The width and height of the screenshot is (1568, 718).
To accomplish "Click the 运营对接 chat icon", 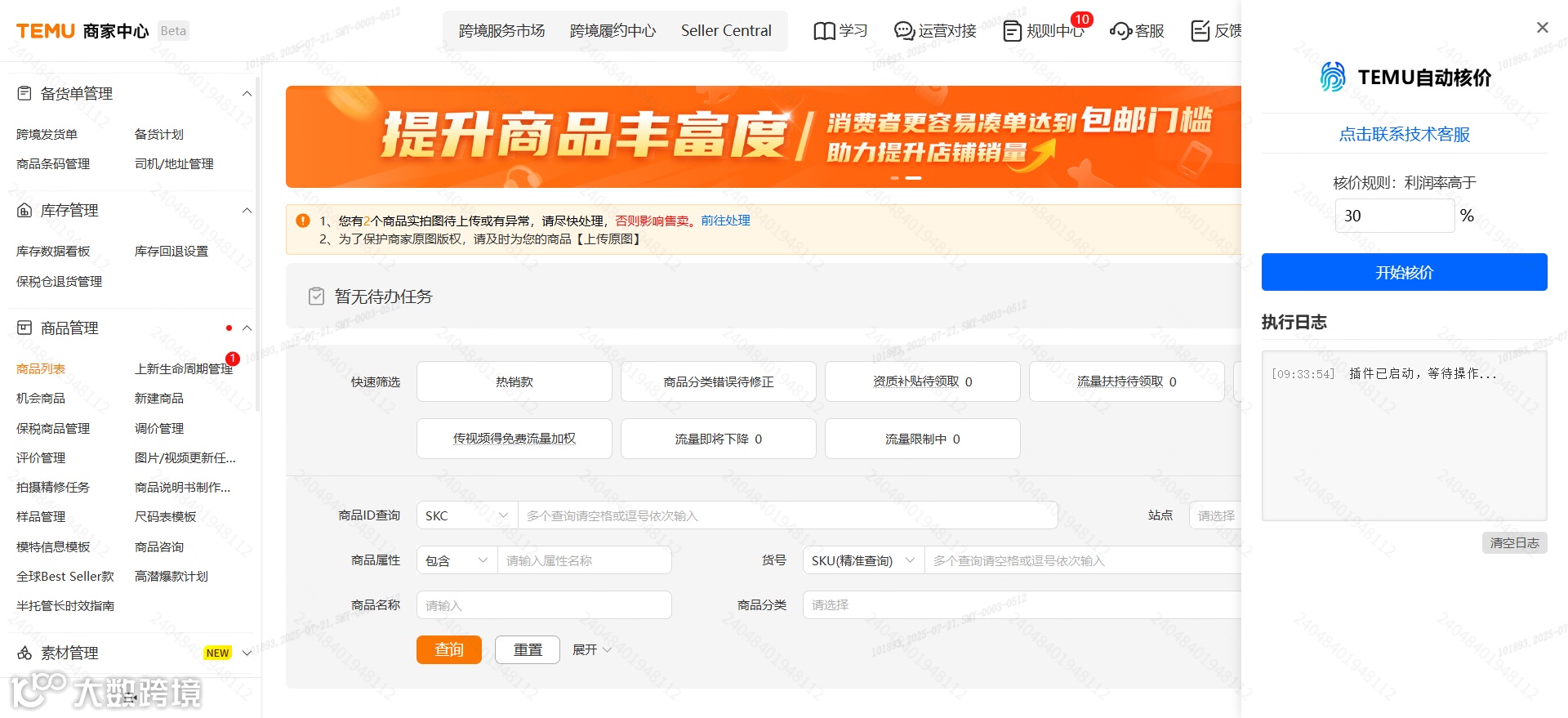I will 904,31.
